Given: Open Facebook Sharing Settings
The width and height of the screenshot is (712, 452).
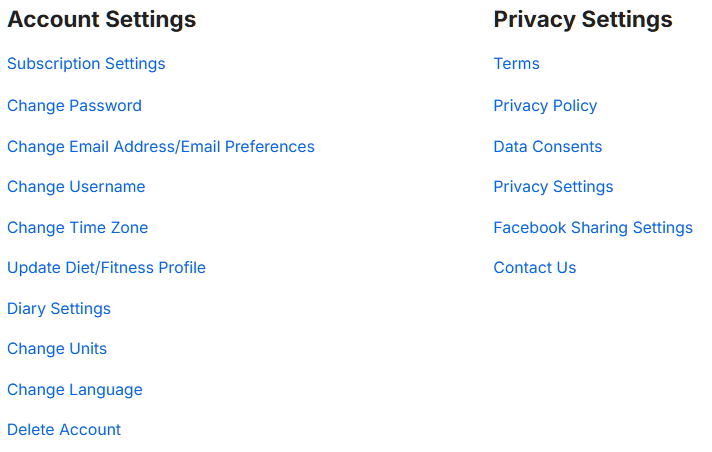Looking at the screenshot, I should click(592, 228).
